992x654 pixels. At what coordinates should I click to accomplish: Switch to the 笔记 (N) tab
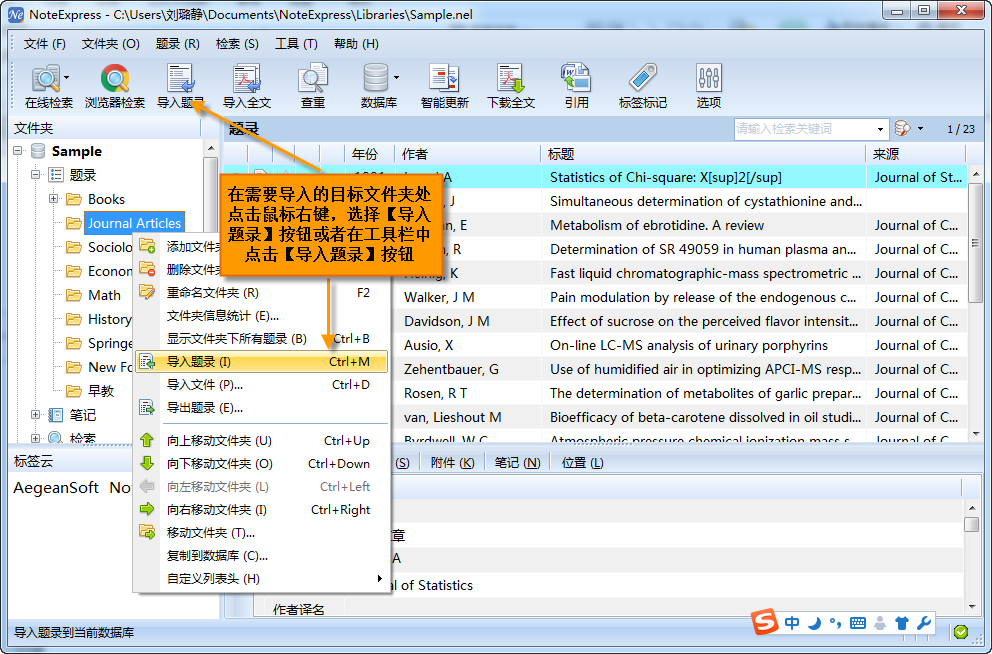pyautogui.click(x=517, y=463)
